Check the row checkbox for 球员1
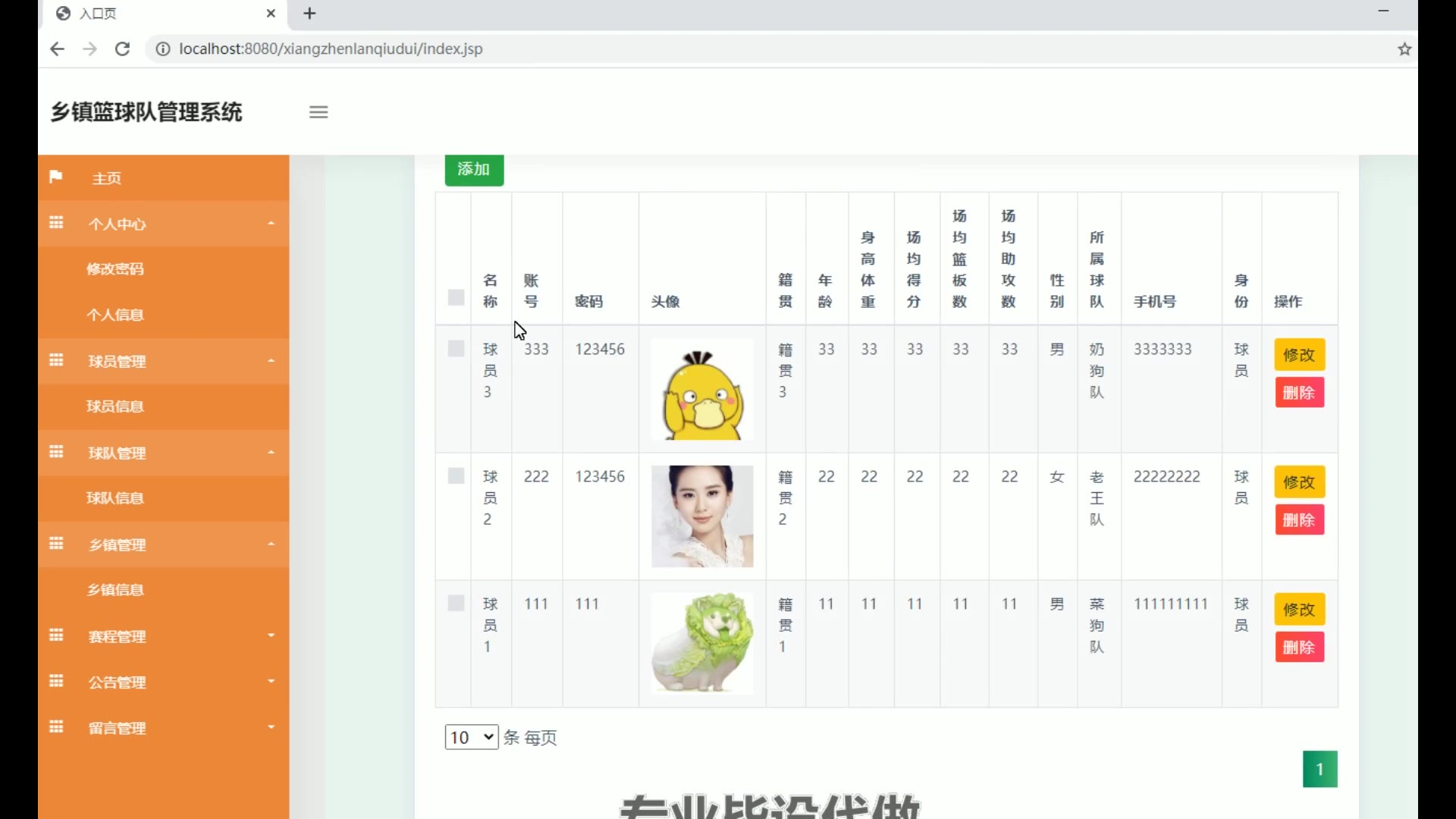The width and height of the screenshot is (1456, 819). coord(456,604)
